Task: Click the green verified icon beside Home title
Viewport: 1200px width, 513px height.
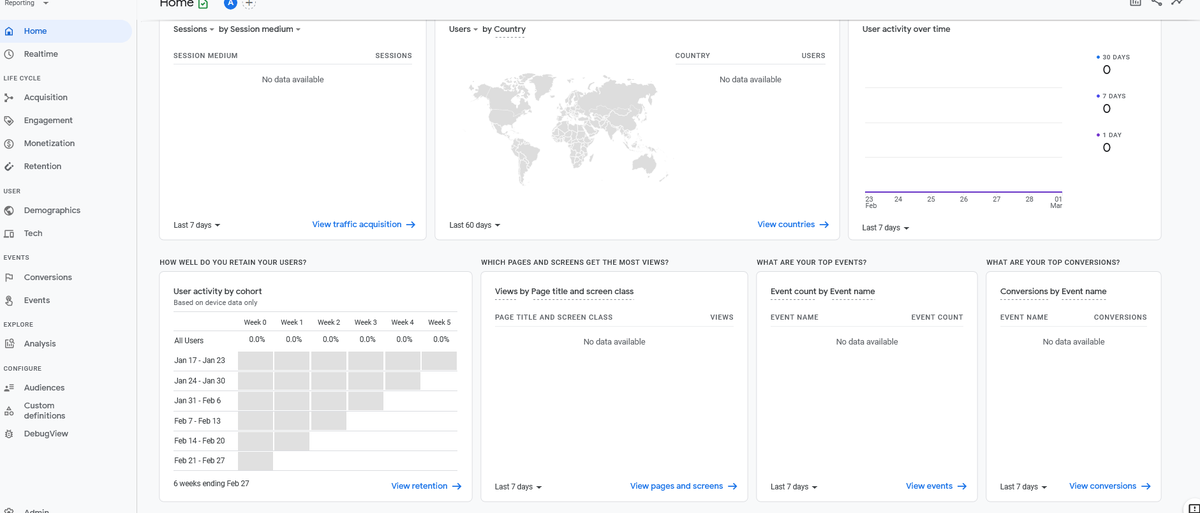Action: pyautogui.click(x=204, y=4)
